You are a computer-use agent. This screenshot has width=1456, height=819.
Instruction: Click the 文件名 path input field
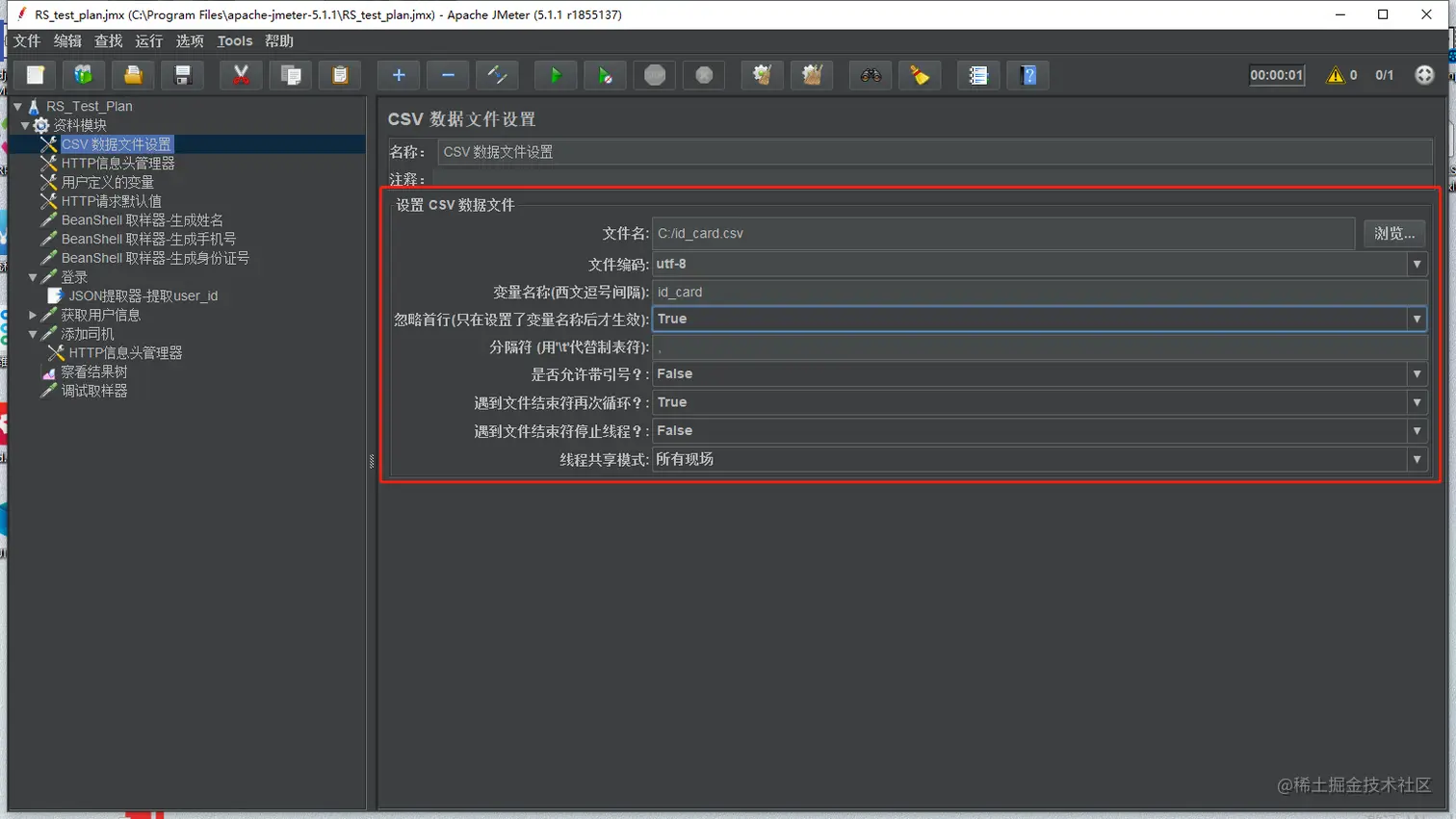1003,233
